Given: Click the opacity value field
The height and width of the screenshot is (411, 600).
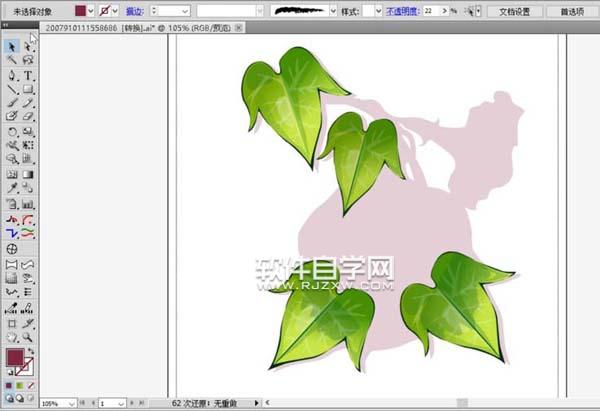Looking at the screenshot, I should (431, 11).
